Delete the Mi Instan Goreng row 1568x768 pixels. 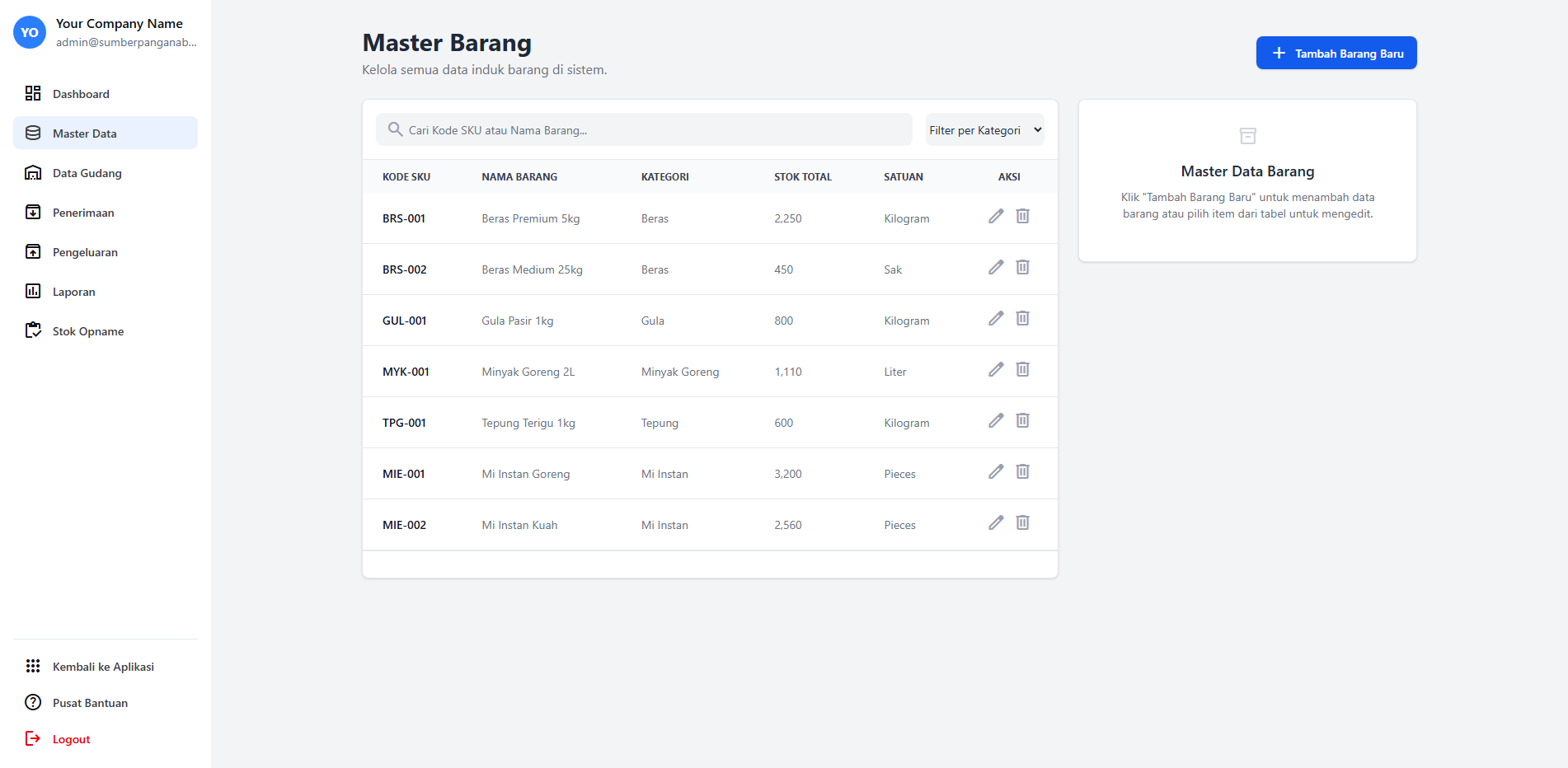[1022, 471]
